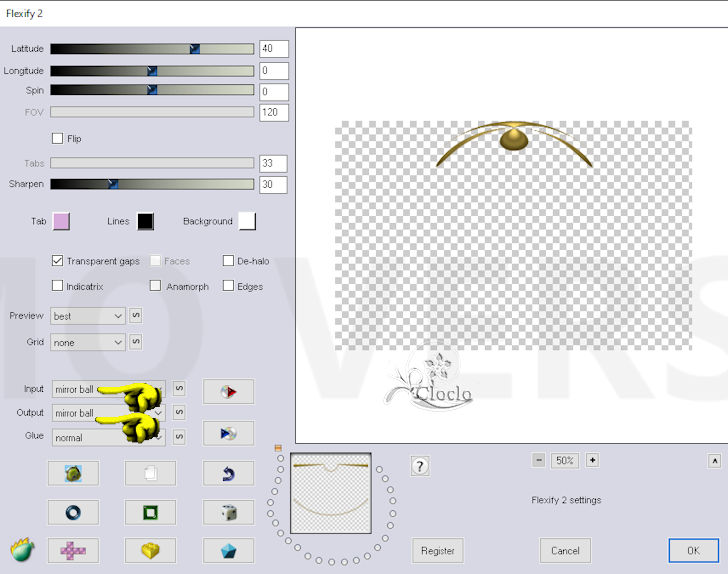Toggle the Anamorph checkbox

(x=156, y=286)
